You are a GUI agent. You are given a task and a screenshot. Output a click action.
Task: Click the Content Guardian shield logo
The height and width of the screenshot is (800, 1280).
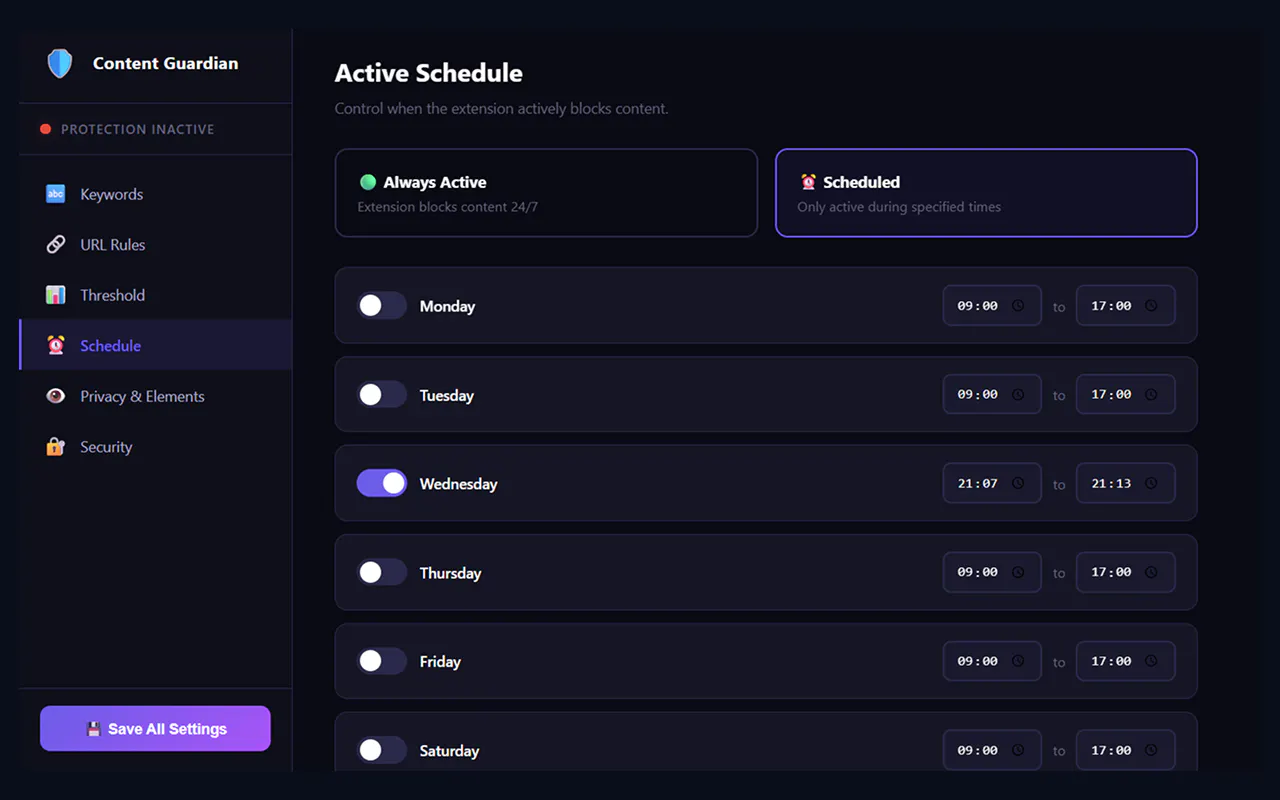[x=60, y=64]
